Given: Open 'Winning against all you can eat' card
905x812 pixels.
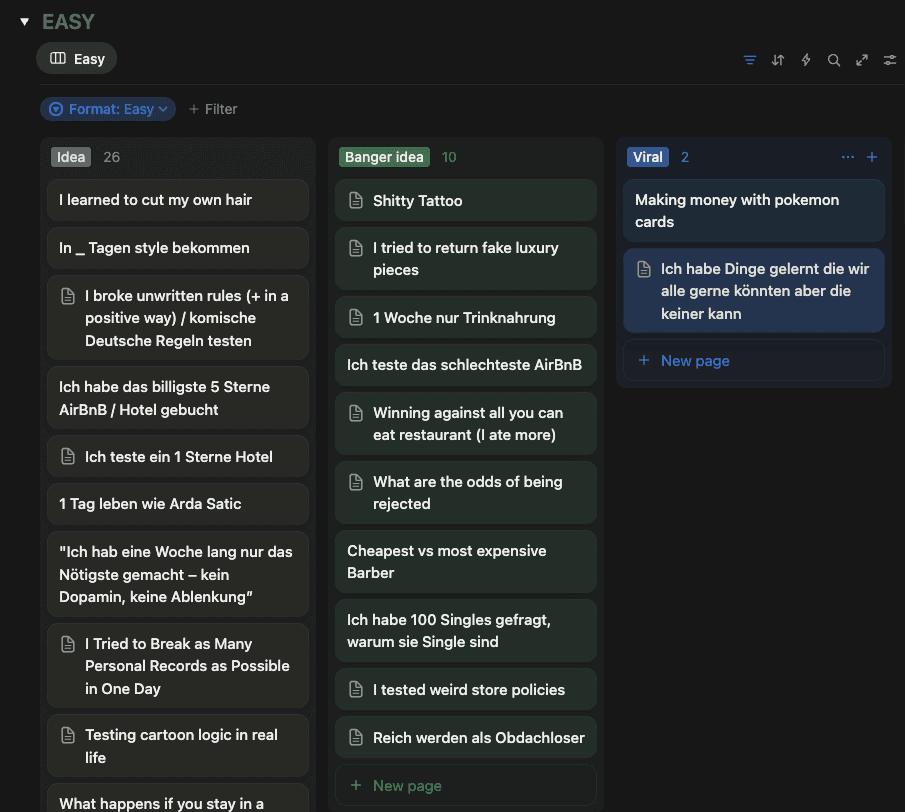Looking at the screenshot, I should pyautogui.click(x=466, y=424).
